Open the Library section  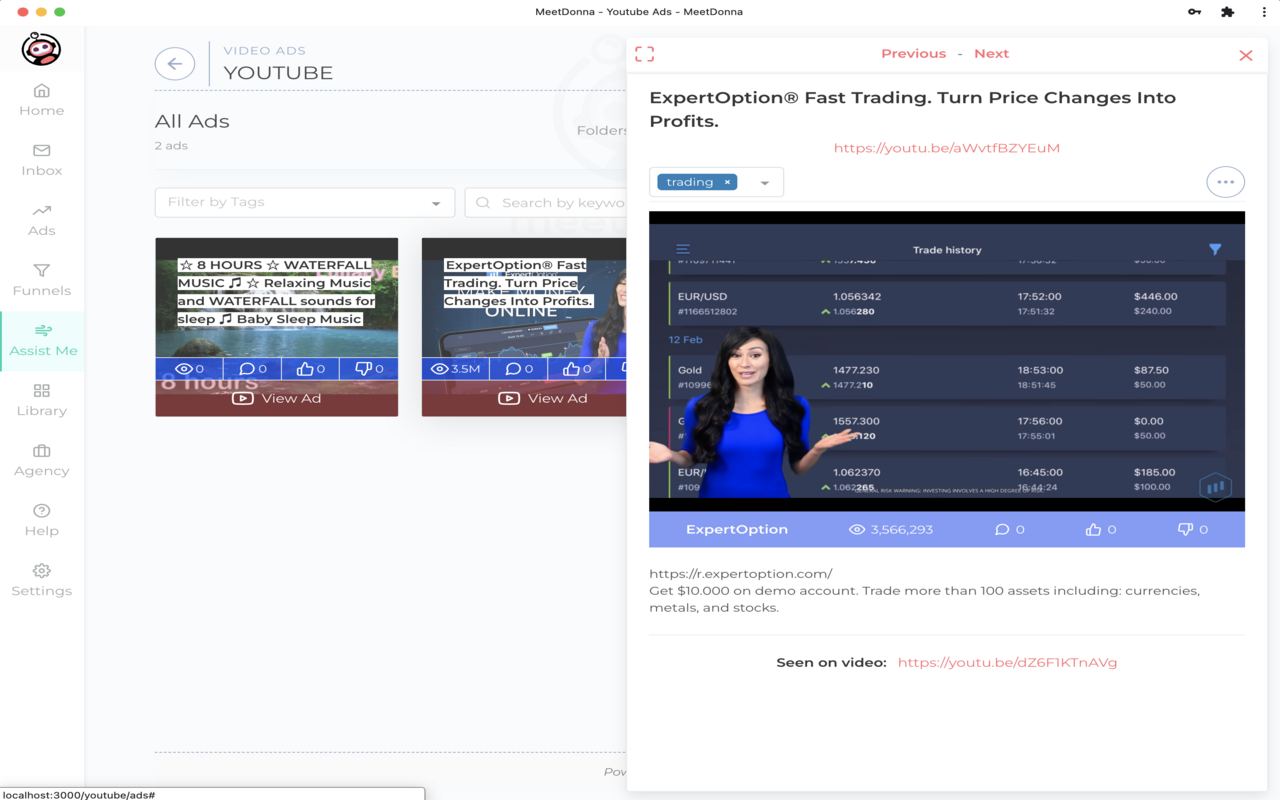[x=41, y=400]
